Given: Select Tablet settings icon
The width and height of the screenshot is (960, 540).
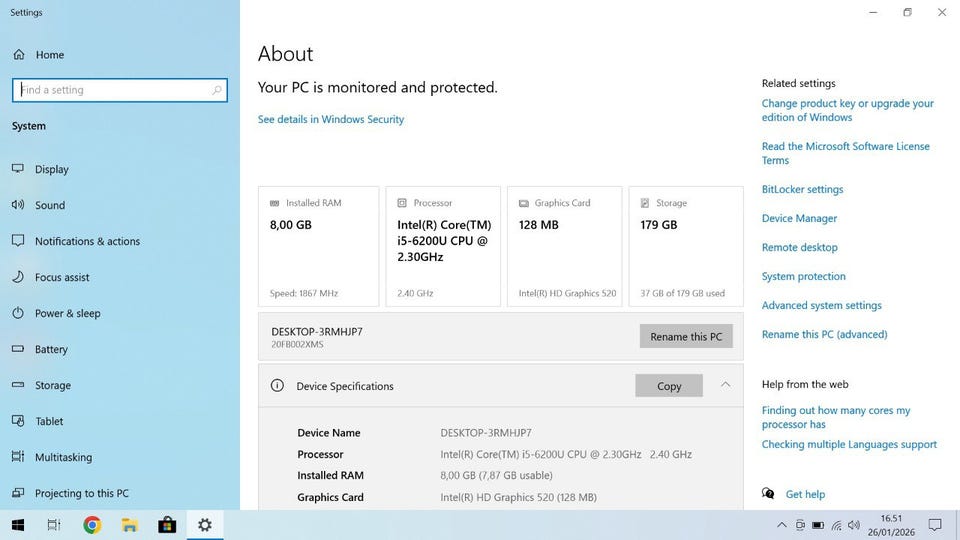Looking at the screenshot, I should pos(18,421).
